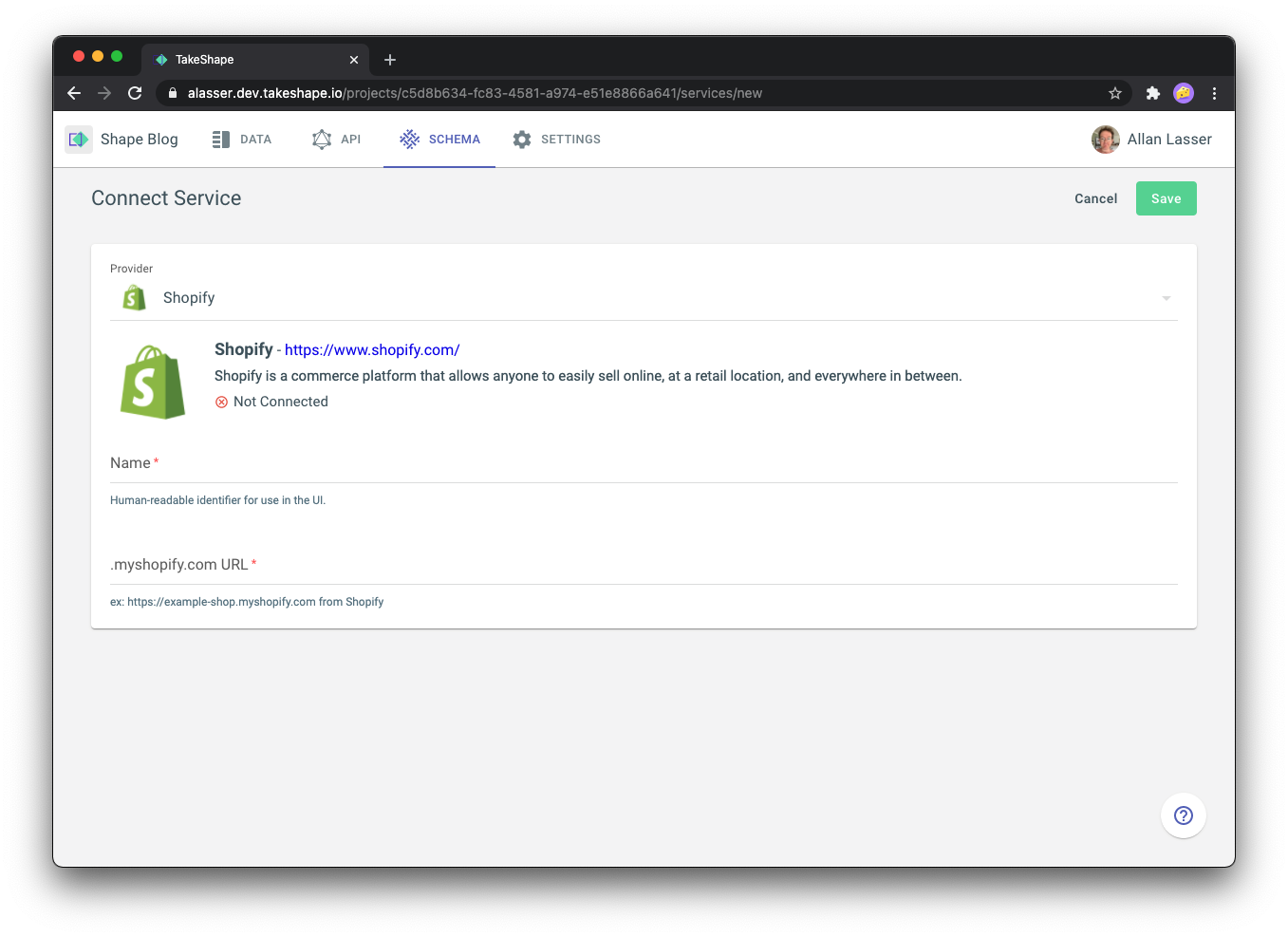
Task: Click the API graph icon
Action: (322, 140)
